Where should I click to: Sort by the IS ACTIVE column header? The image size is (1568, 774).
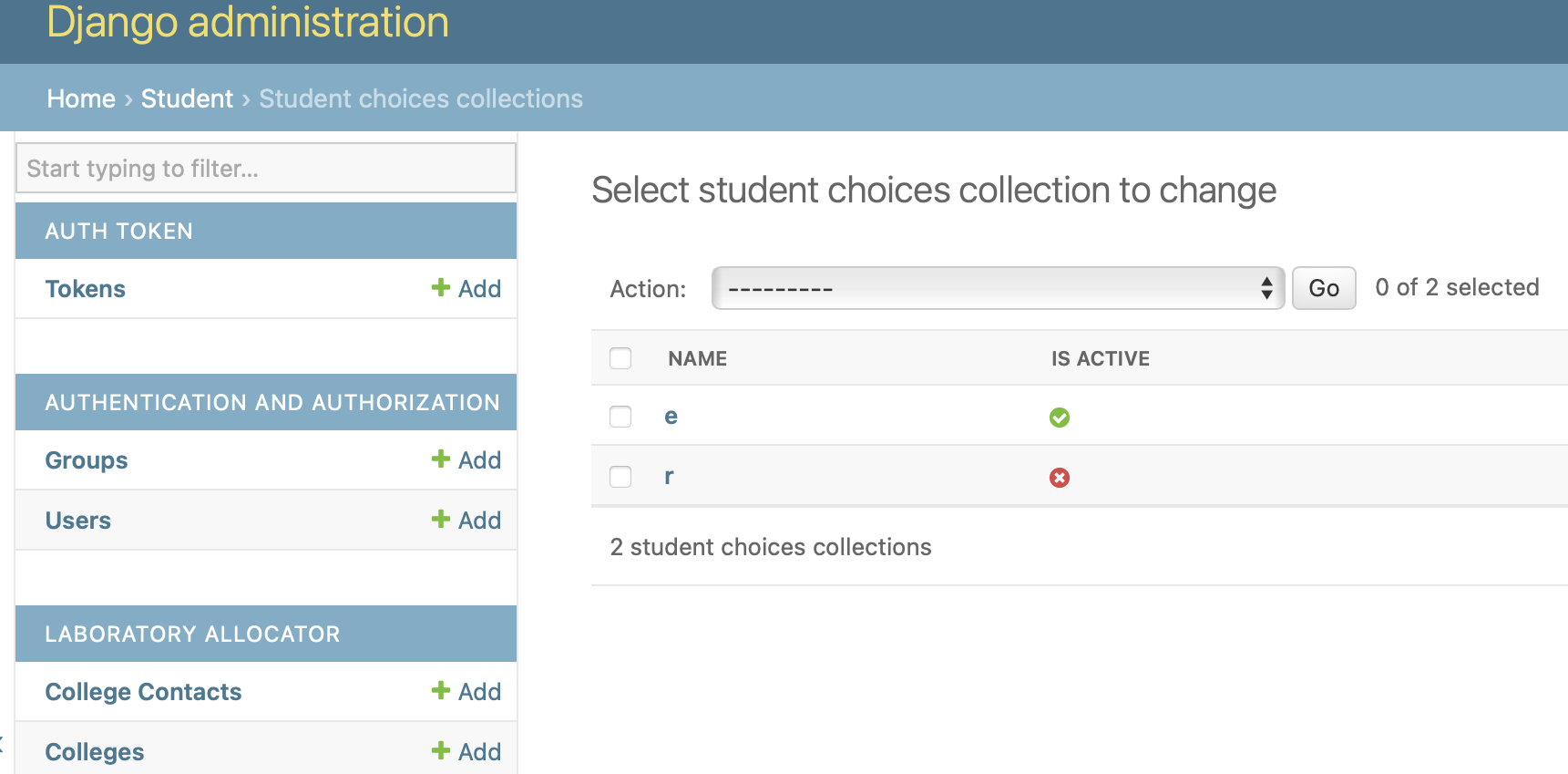tap(1100, 358)
